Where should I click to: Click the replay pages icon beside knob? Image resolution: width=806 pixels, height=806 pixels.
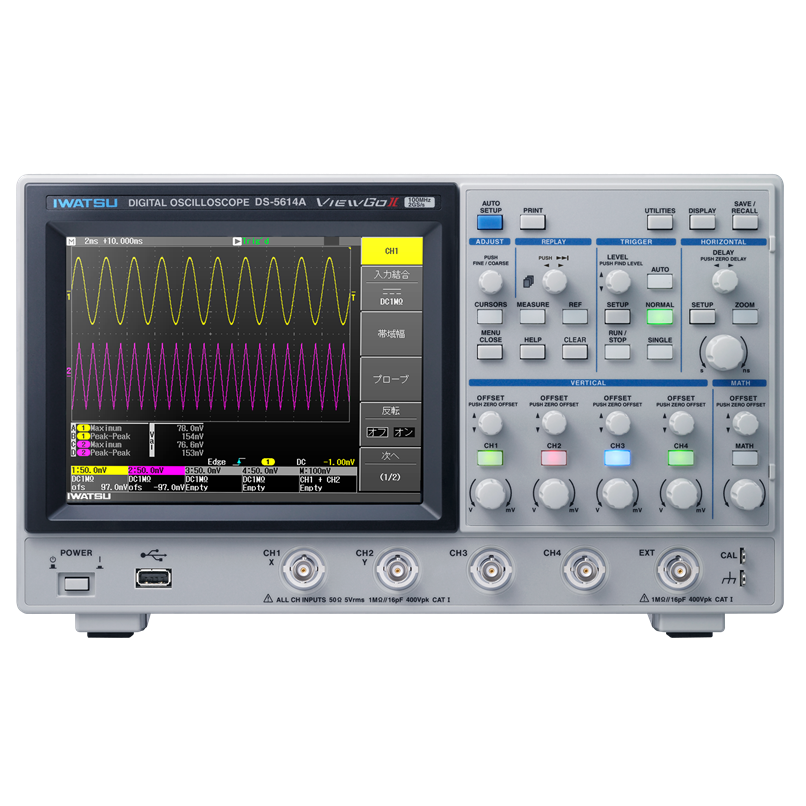coord(528,281)
